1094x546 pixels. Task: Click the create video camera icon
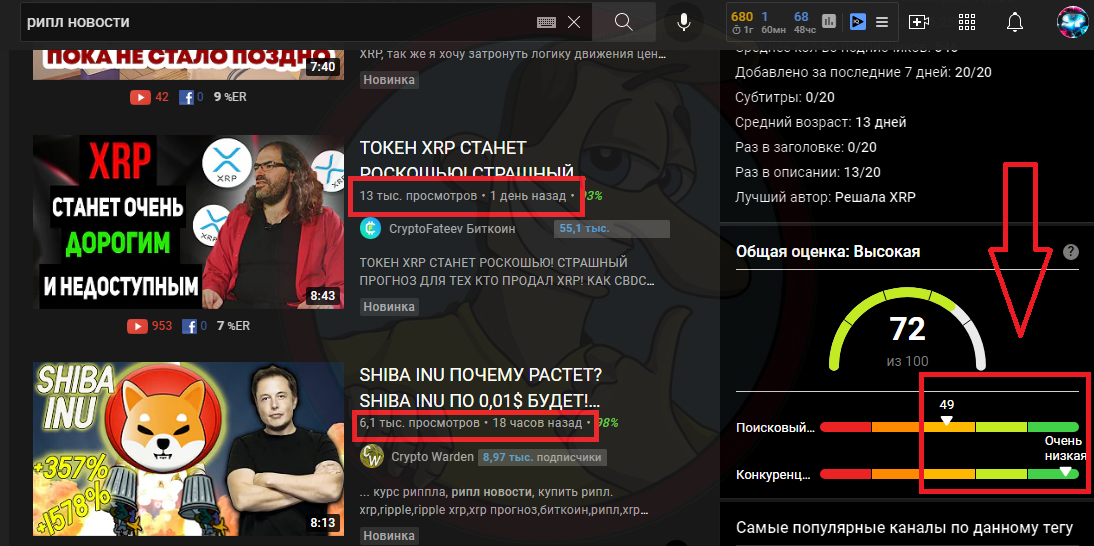point(919,22)
